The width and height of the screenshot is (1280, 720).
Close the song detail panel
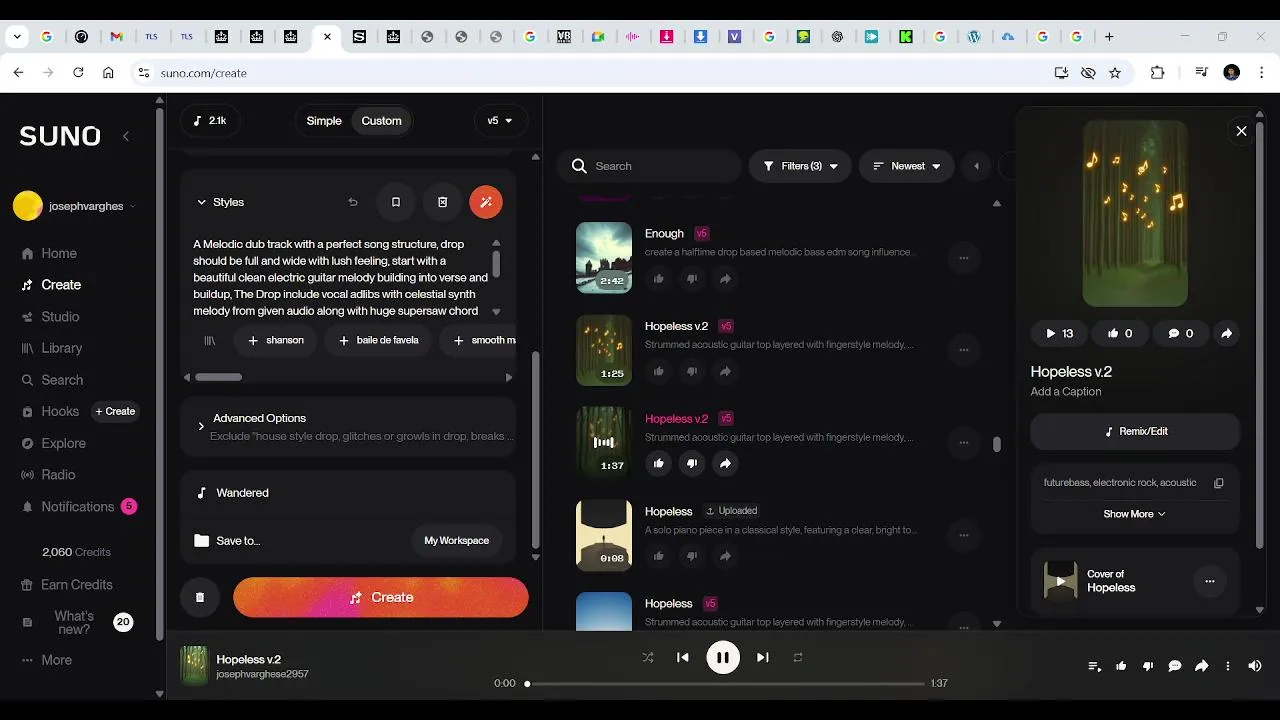point(1241,131)
